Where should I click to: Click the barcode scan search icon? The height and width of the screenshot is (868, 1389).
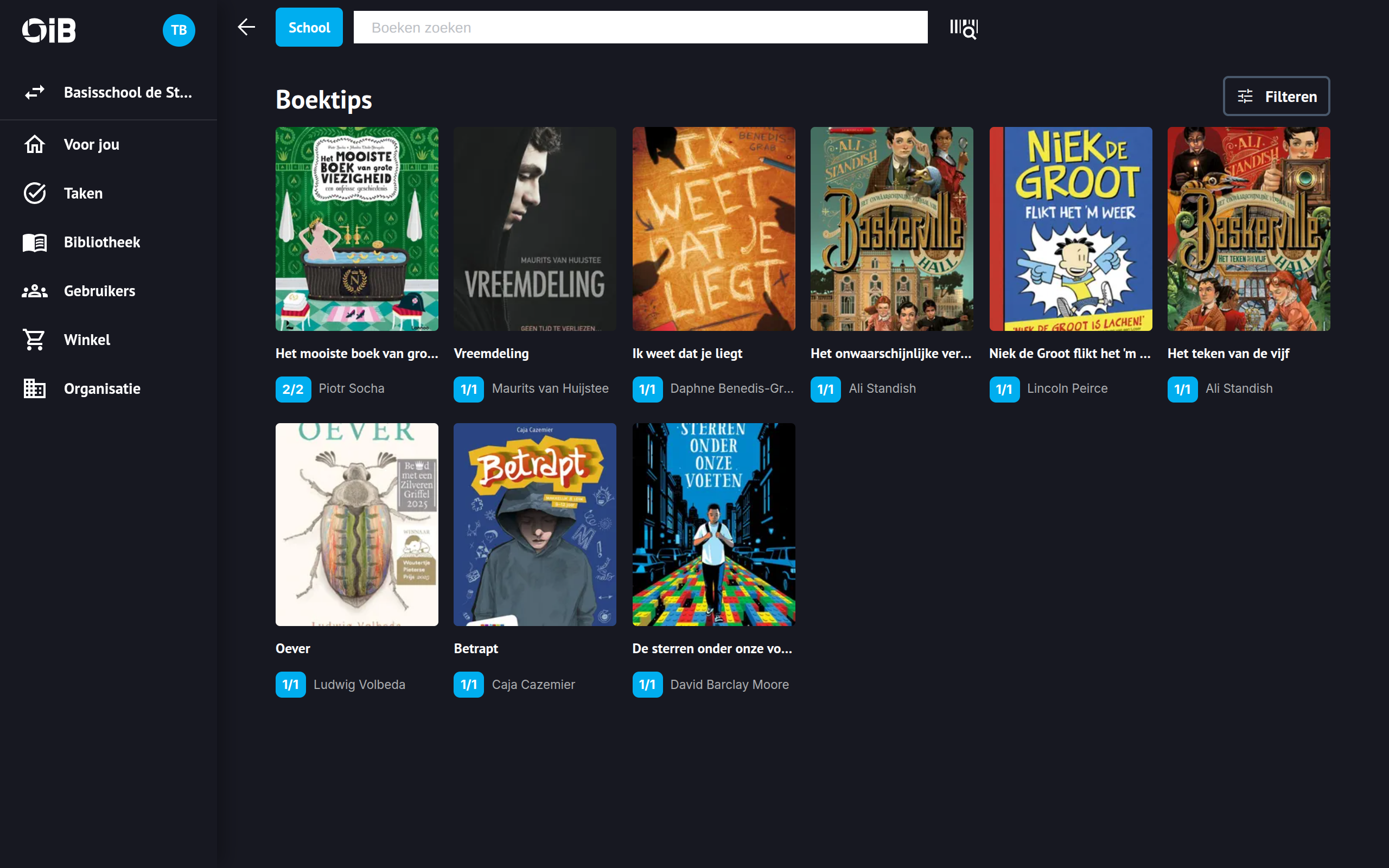(964, 28)
